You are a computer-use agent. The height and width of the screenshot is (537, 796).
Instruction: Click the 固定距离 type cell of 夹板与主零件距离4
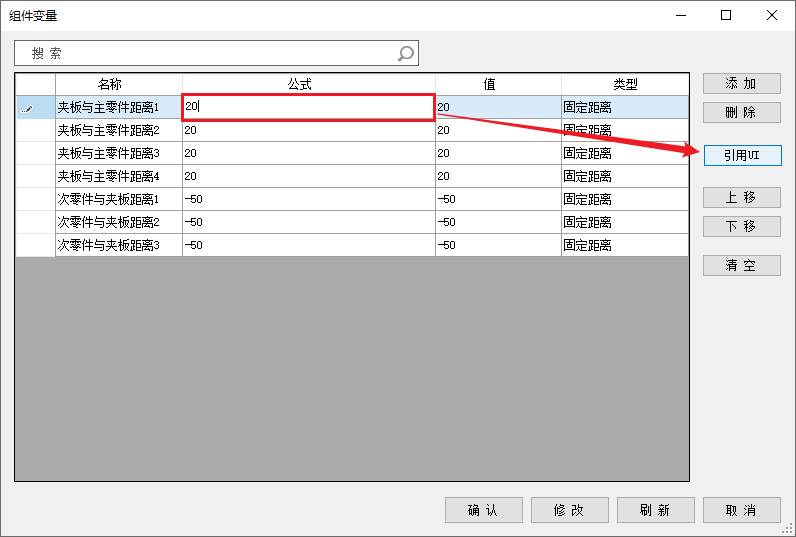click(625, 176)
